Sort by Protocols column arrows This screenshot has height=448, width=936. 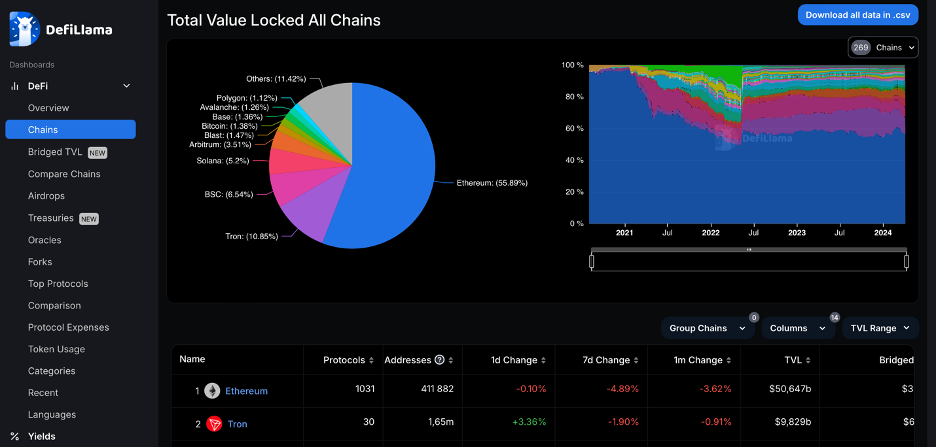pos(371,360)
